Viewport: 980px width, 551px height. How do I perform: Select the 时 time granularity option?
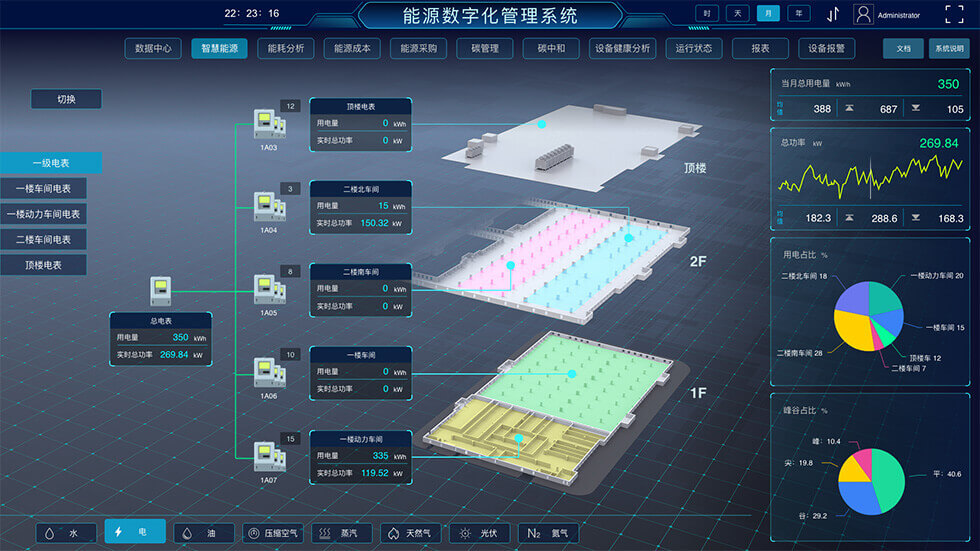tap(707, 14)
